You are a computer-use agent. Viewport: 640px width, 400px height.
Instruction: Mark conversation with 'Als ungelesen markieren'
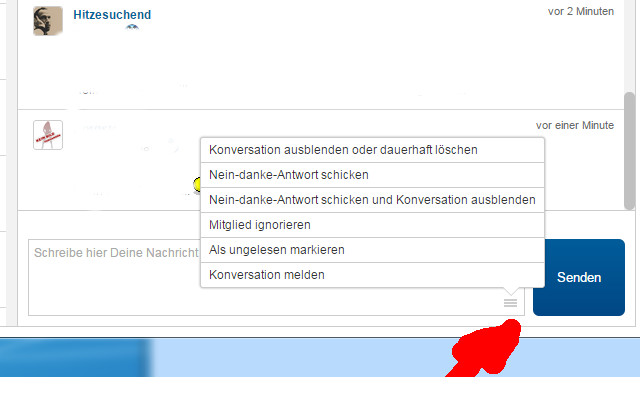pos(276,250)
